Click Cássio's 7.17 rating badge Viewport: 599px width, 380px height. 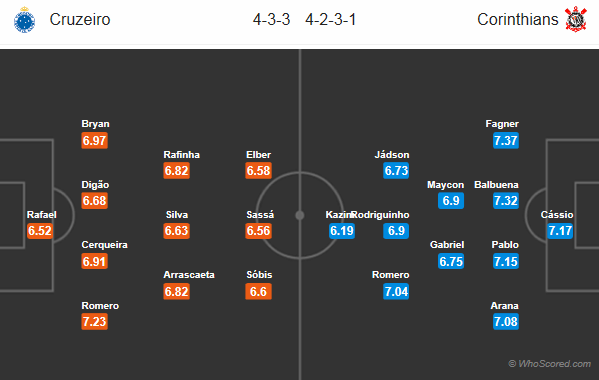[x=560, y=231]
